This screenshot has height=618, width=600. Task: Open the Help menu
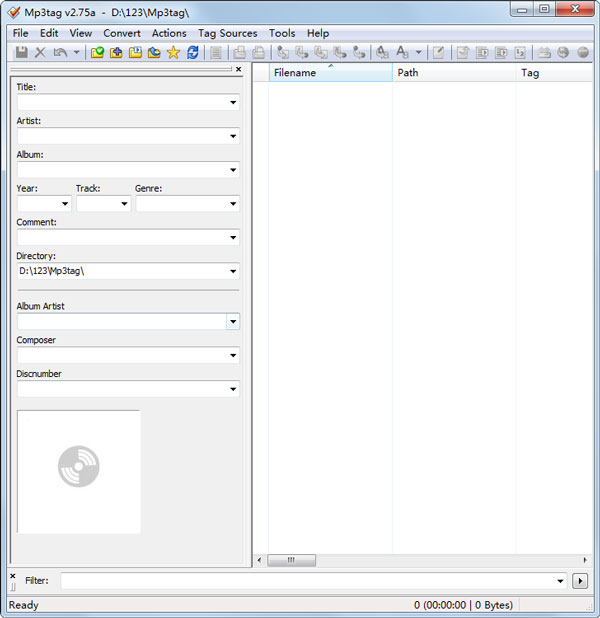[318, 33]
